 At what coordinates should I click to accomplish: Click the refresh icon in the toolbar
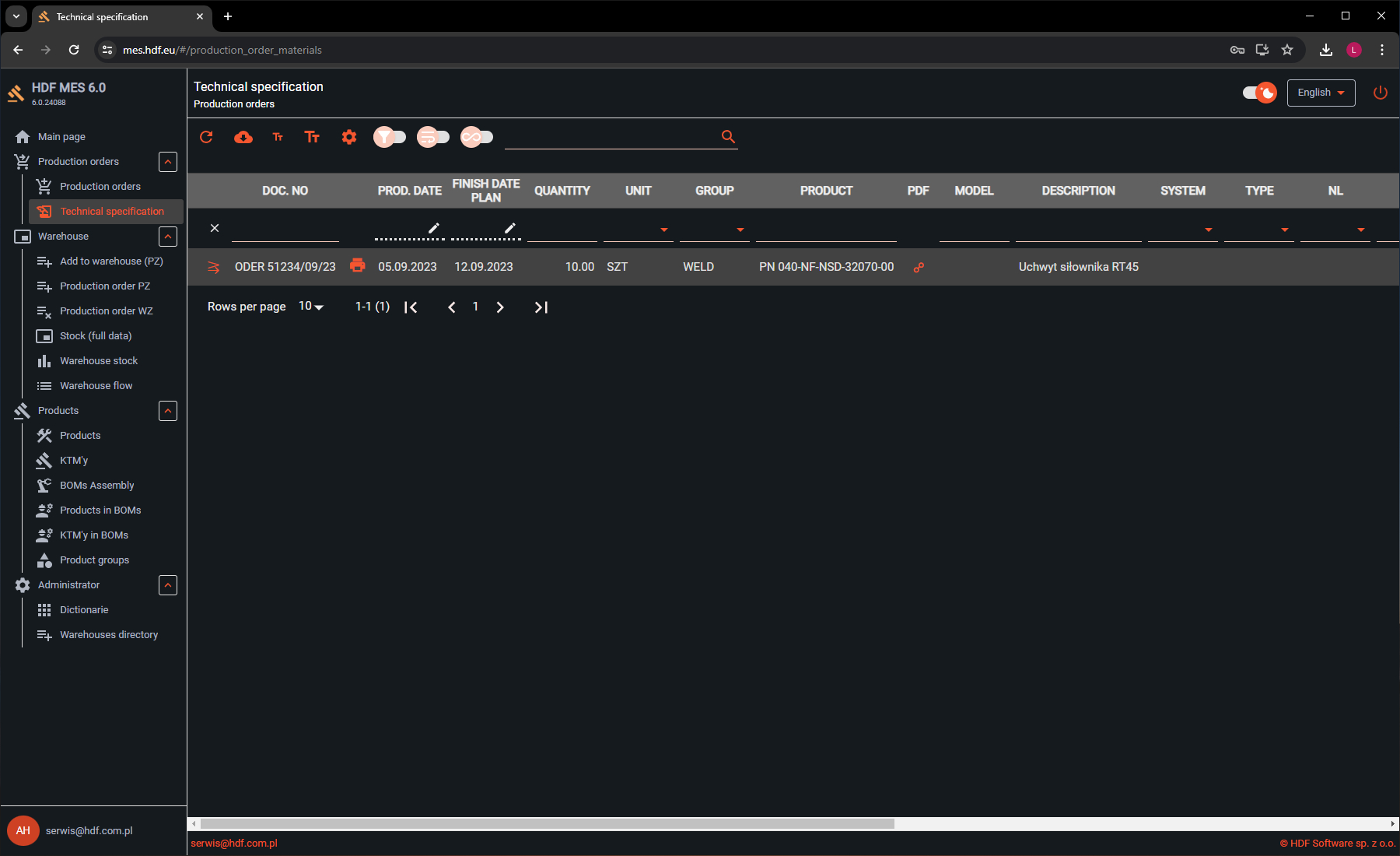click(206, 137)
